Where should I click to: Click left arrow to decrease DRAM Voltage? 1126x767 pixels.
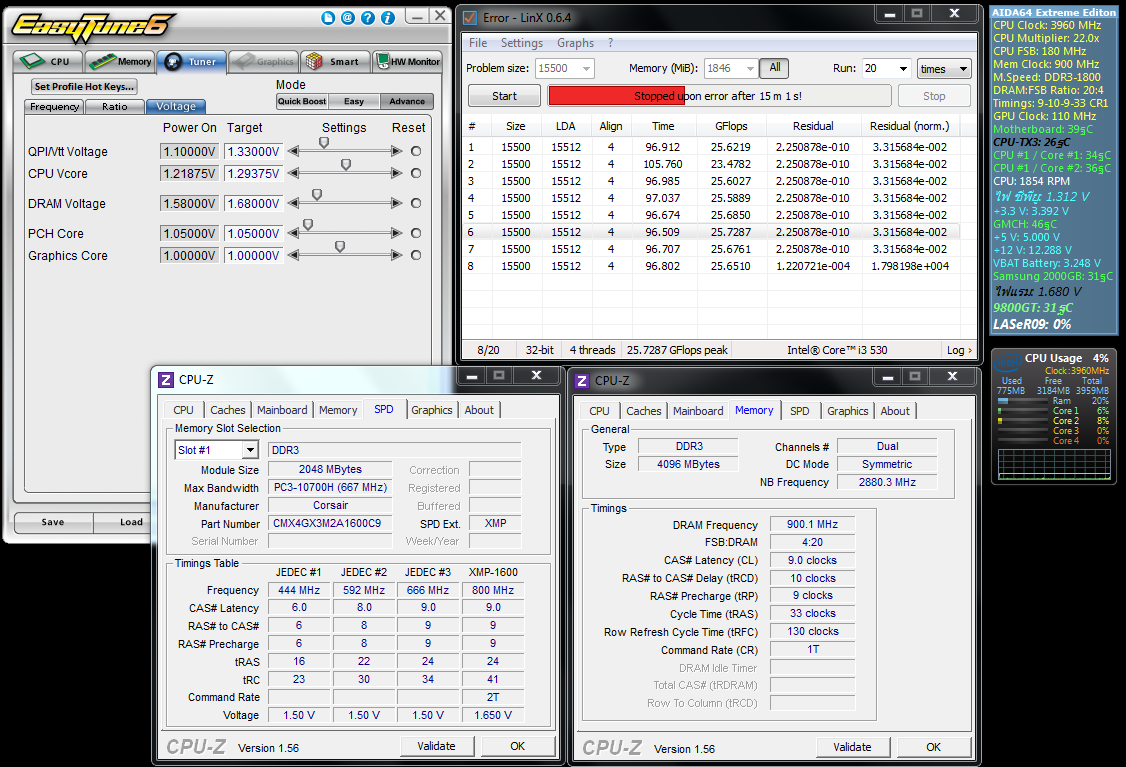point(294,203)
